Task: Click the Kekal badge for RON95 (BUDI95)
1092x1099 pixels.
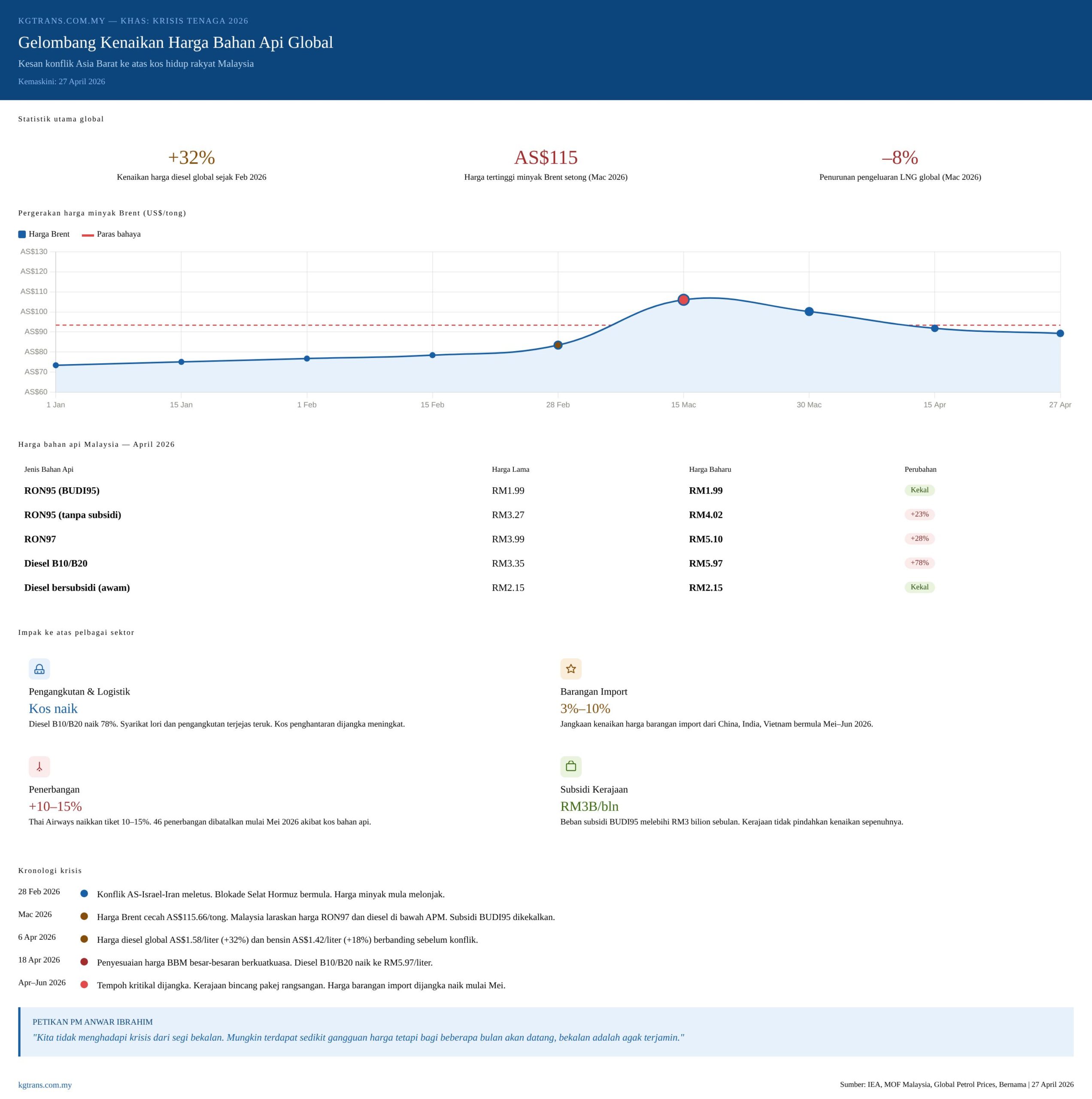Action: coord(919,490)
